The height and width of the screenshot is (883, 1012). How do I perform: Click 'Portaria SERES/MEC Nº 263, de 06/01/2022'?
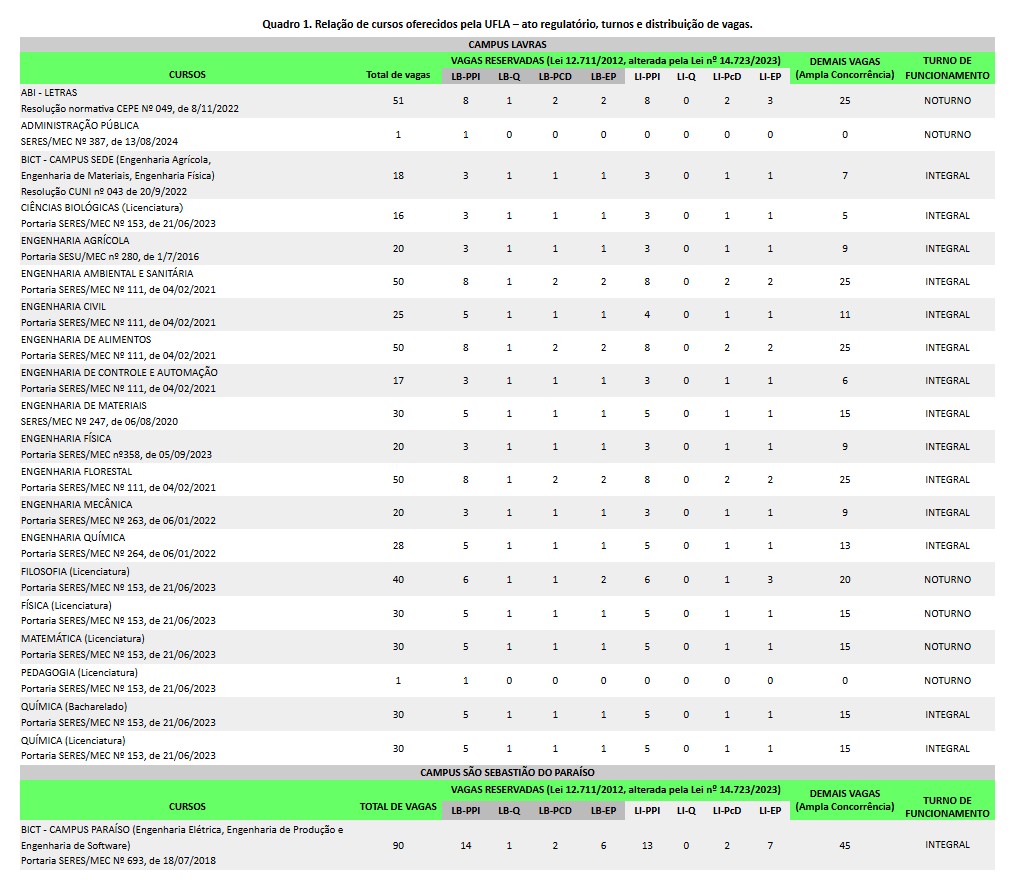pyautogui.click(x=118, y=520)
